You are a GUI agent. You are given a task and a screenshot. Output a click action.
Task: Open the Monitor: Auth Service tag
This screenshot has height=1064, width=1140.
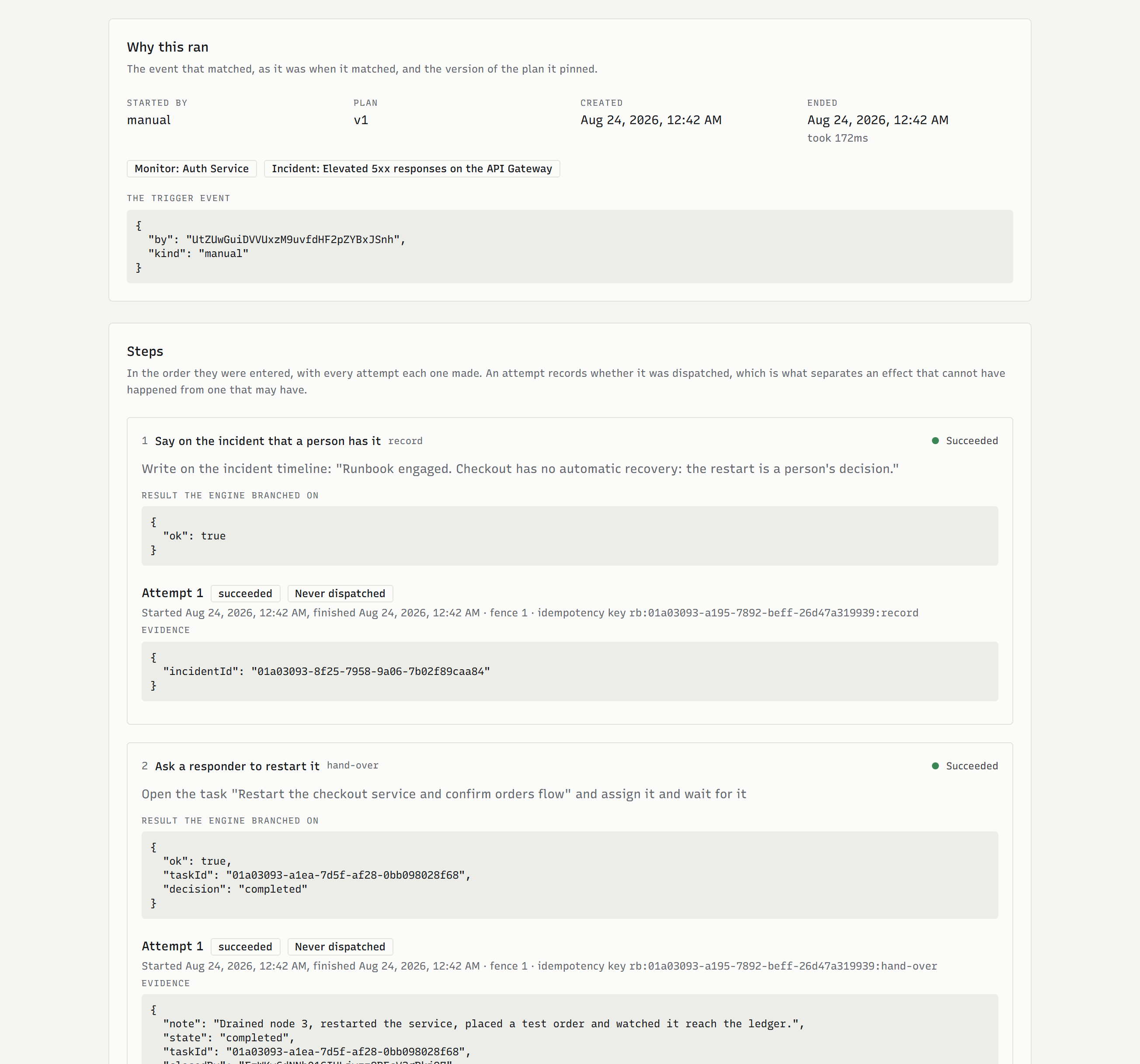[191, 169]
